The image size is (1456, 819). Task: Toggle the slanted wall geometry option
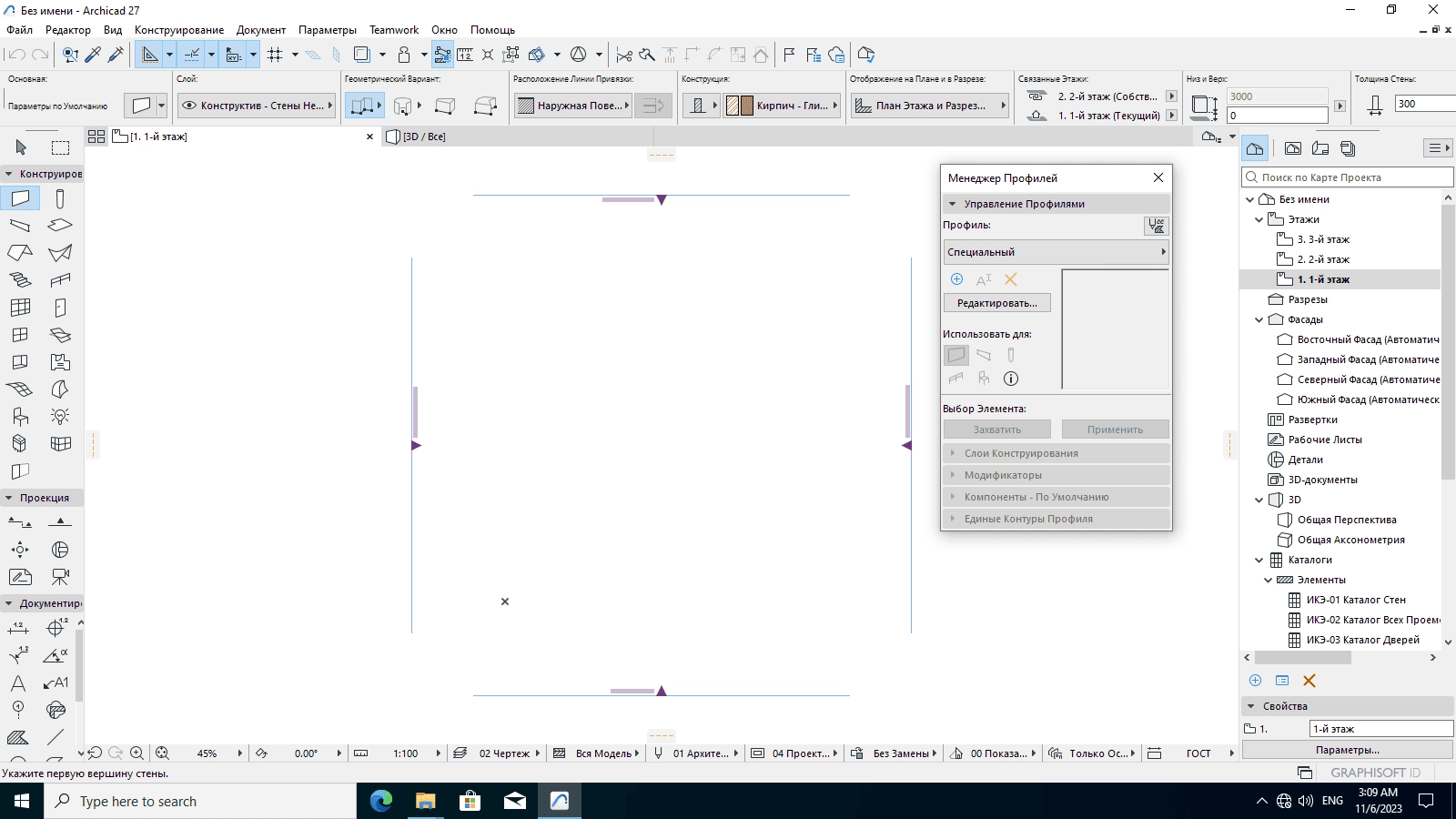(445, 106)
